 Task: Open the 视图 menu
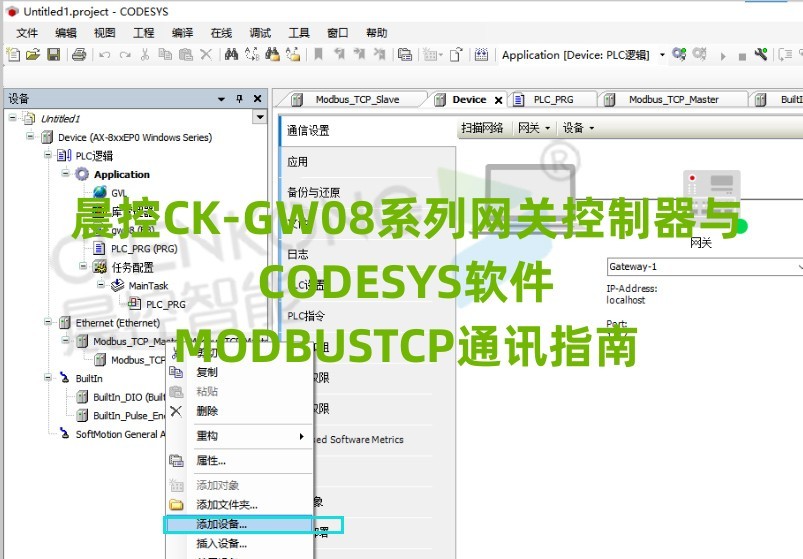tap(104, 33)
